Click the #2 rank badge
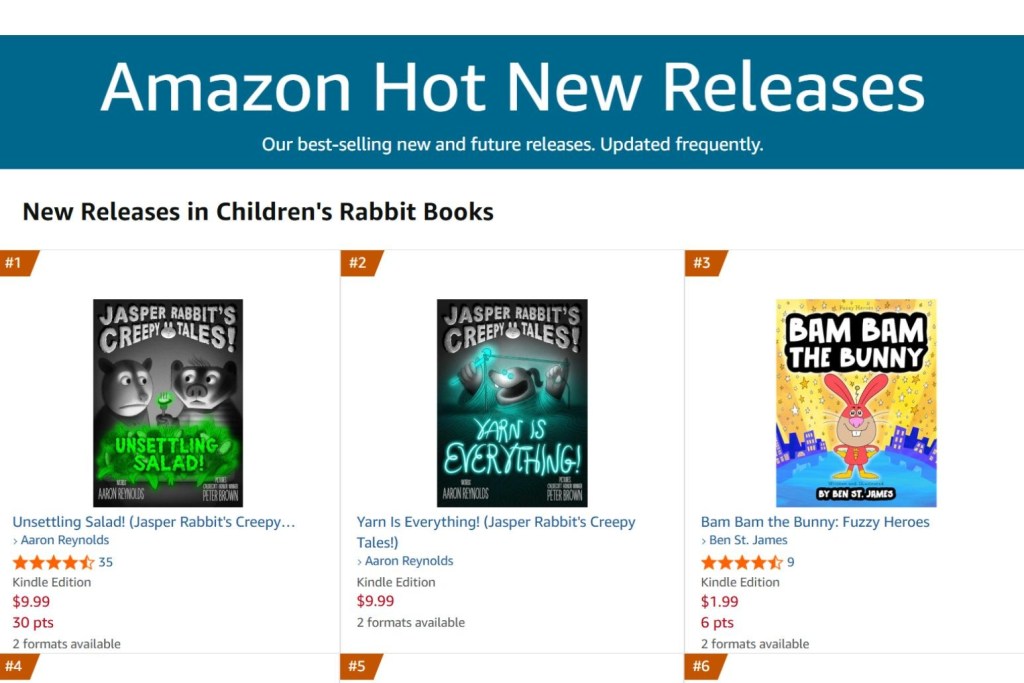Screen dimensions: 1024x683 point(360,263)
